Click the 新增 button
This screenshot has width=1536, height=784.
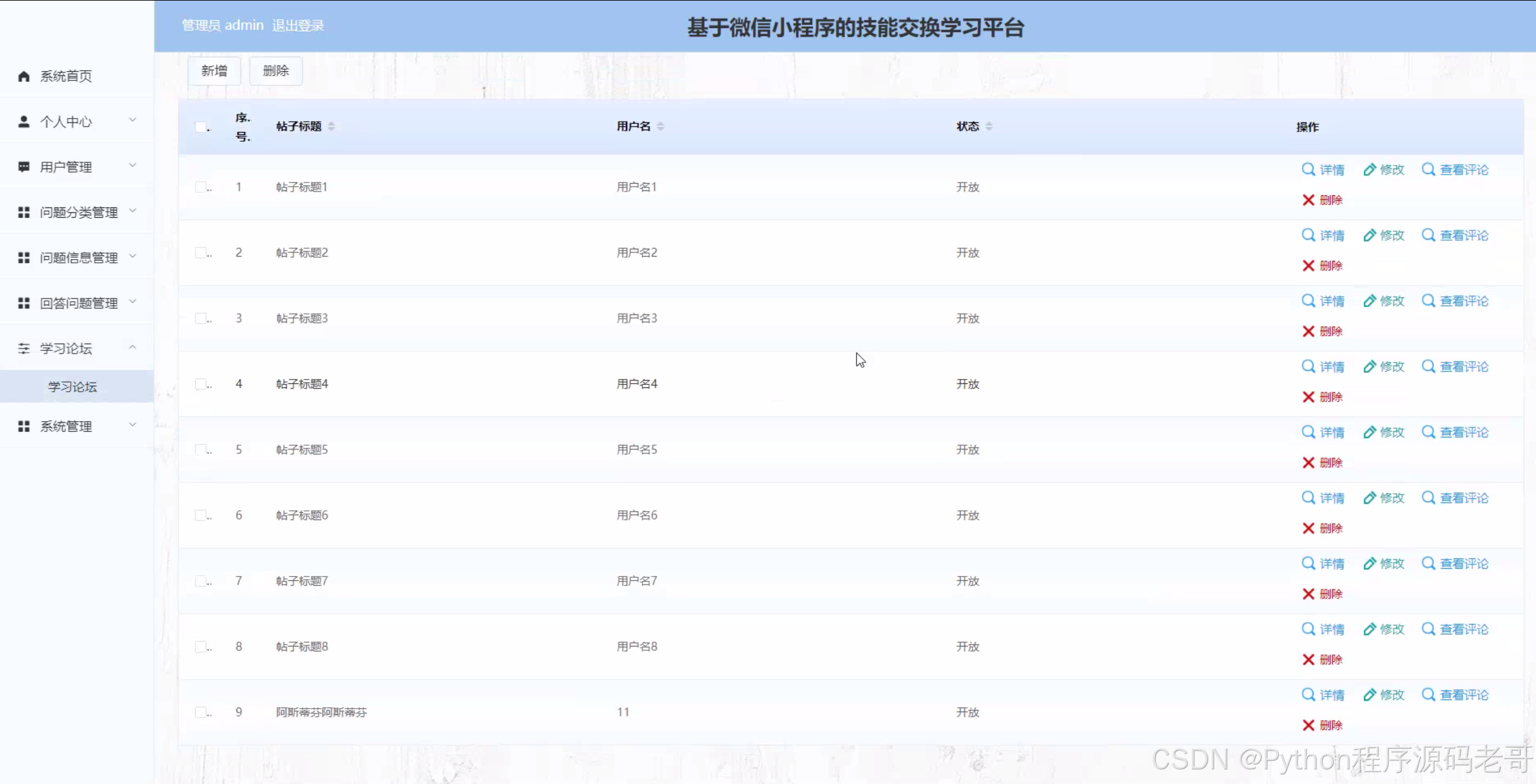pos(214,71)
